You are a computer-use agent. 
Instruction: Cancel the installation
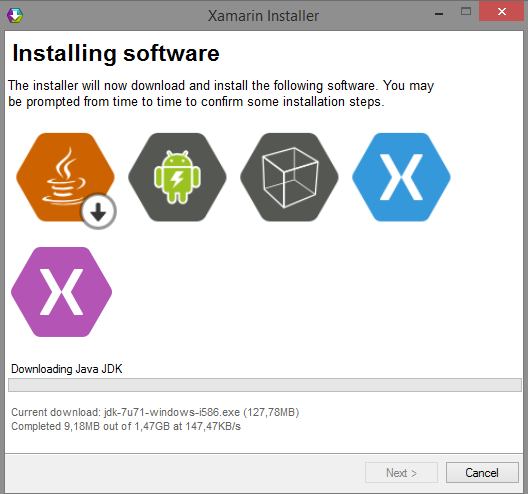482,472
